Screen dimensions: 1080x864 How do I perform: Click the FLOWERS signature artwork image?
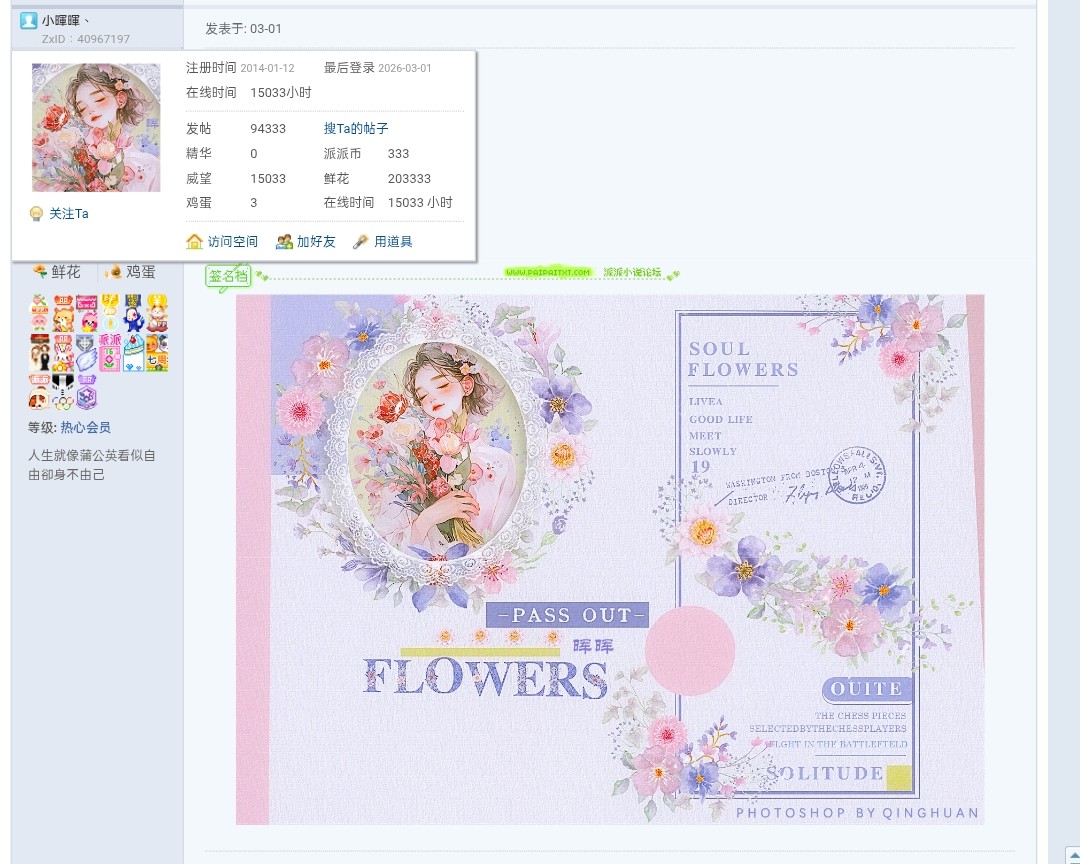pyautogui.click(x=610, y=560)
